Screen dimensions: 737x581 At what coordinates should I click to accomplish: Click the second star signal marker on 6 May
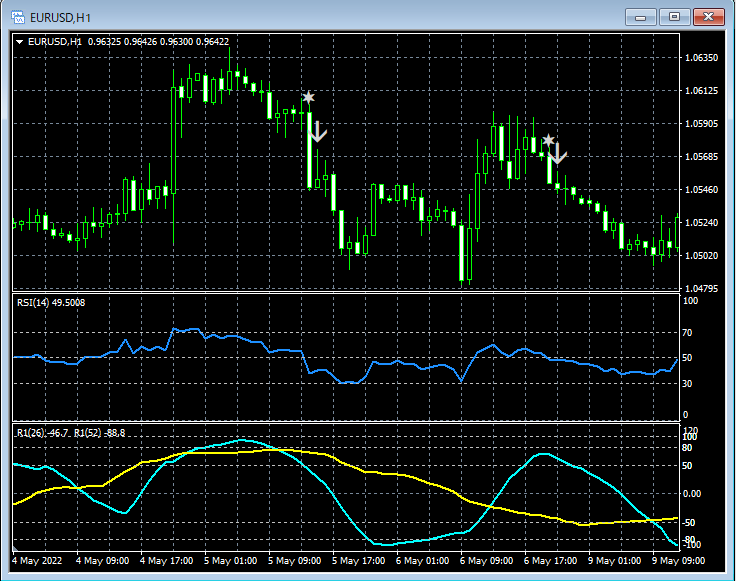[x=548, y=140]
